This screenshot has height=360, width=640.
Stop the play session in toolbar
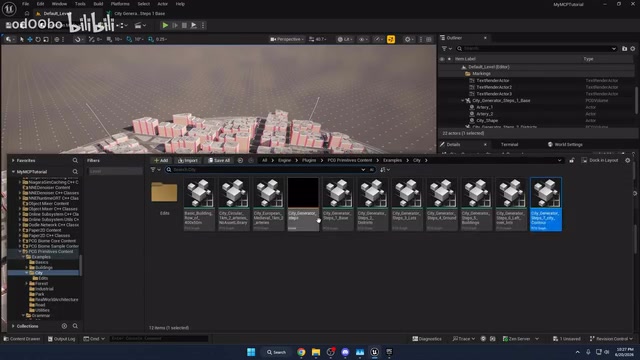[184, 25]
